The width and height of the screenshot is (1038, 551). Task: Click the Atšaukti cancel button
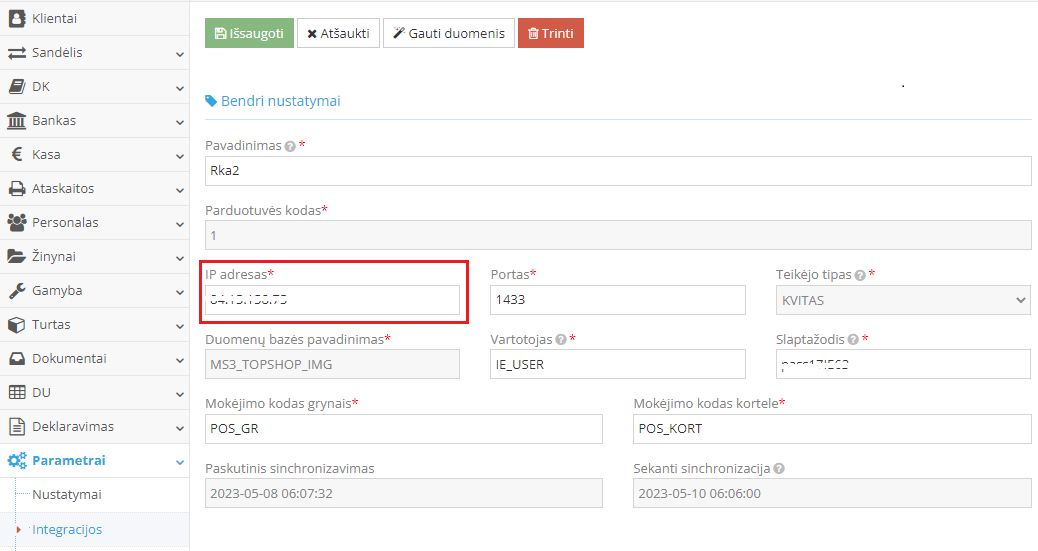[338, 33]
